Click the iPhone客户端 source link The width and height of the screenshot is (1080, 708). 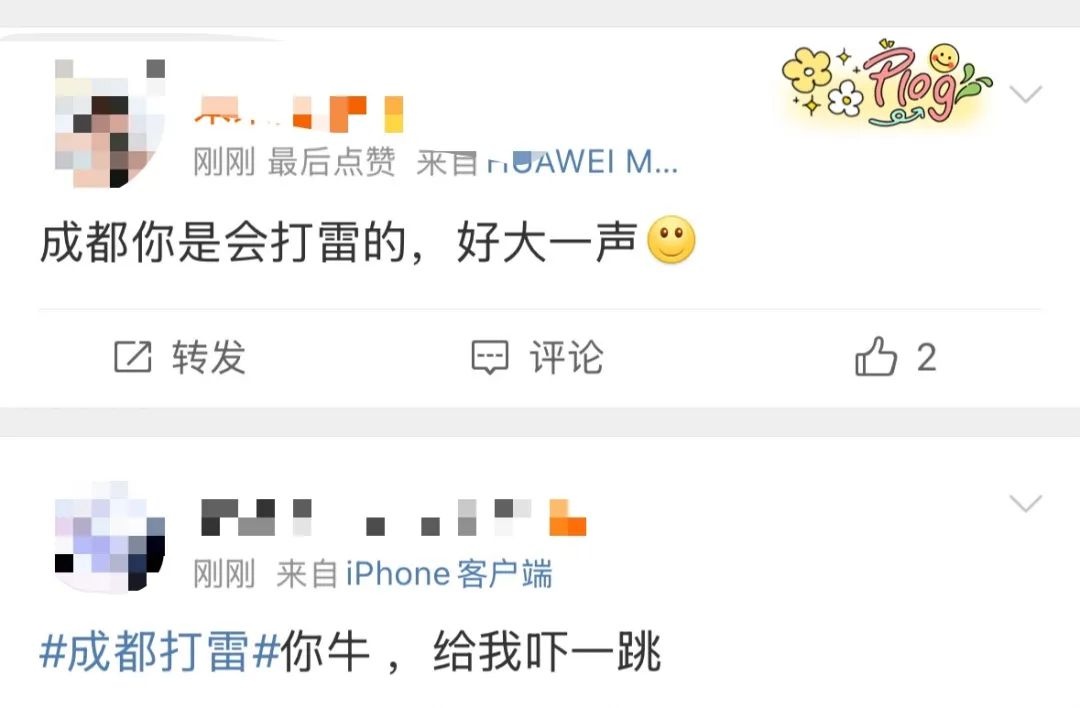(449, 574)
